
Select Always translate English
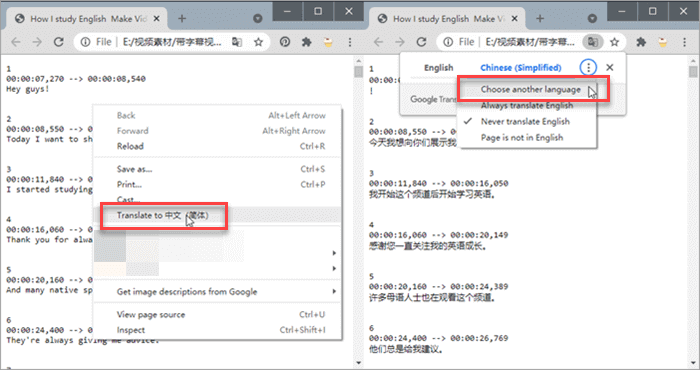pos(527,105)
